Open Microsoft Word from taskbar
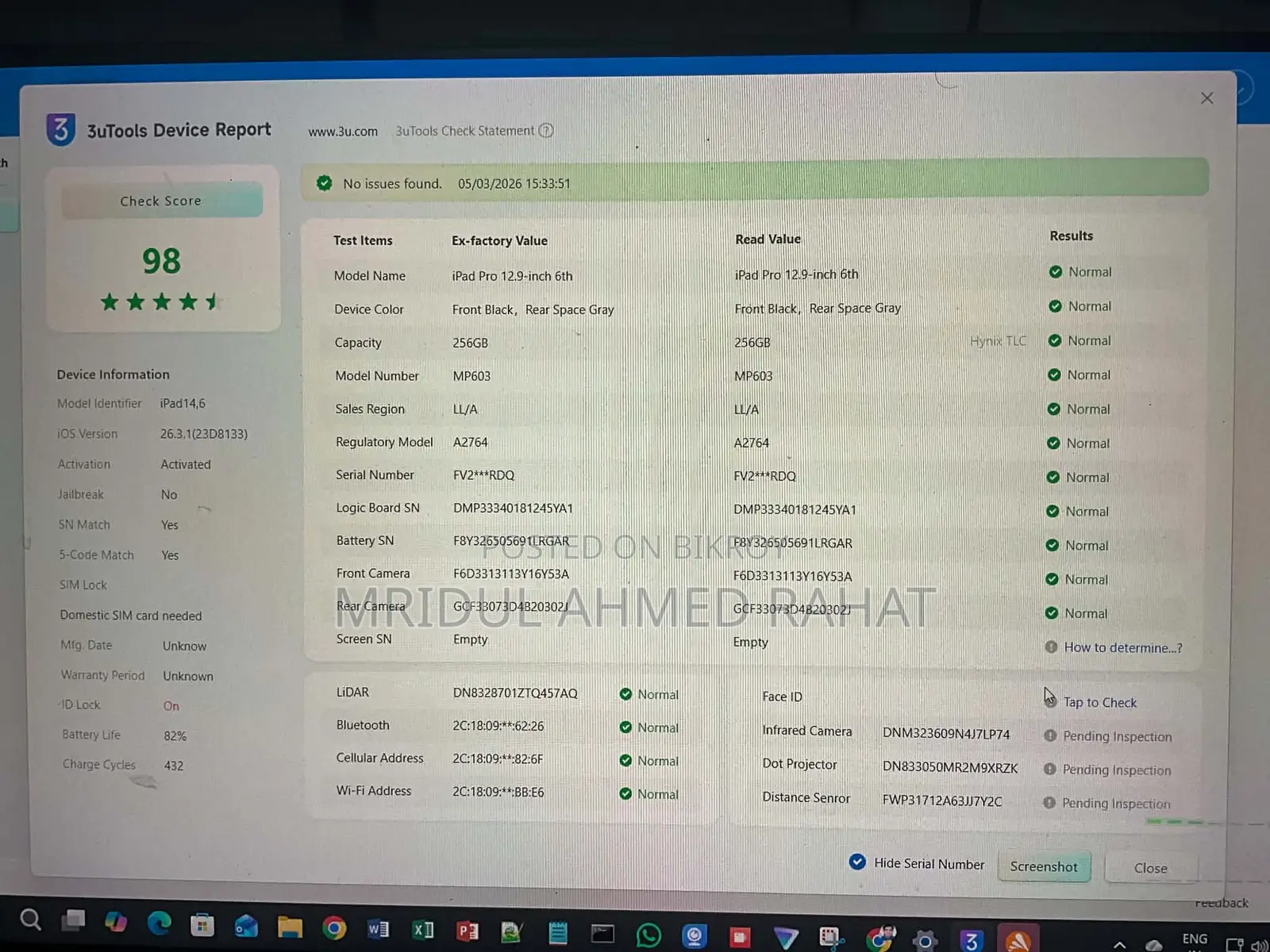The image size is (1270, 952). (x=379, y=929)
